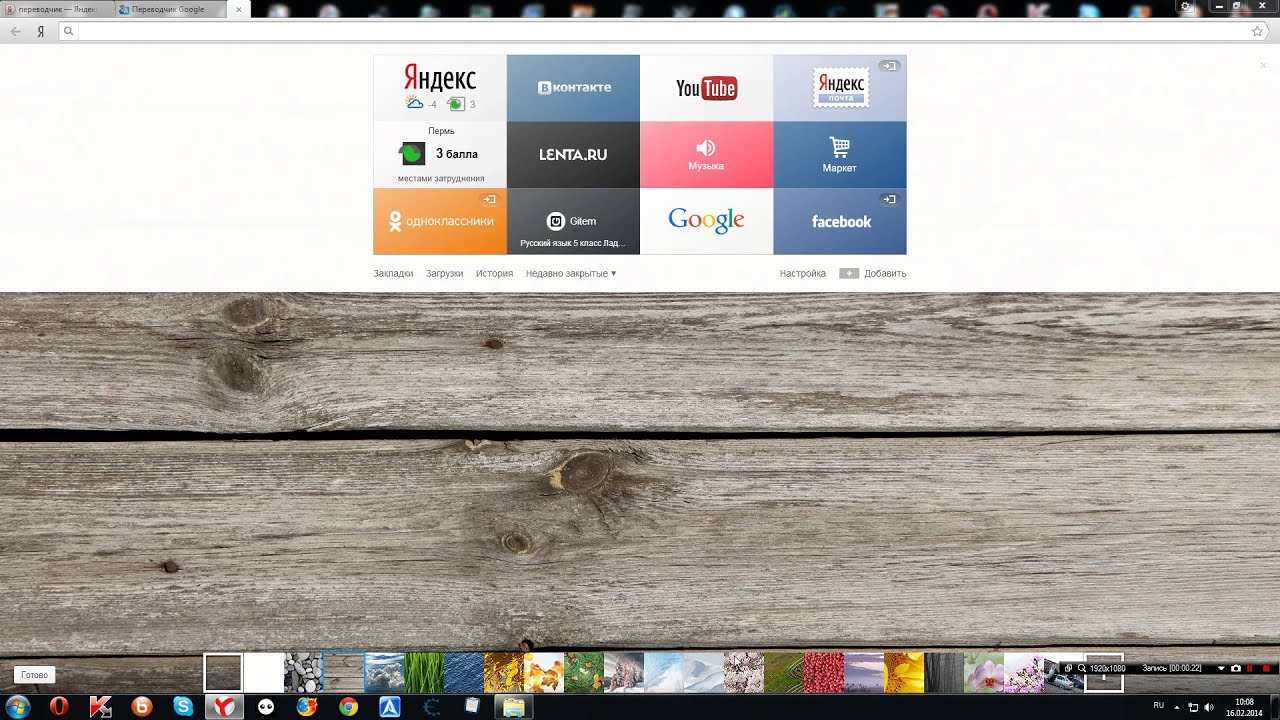Select the pebbles background thumbnail
Viewport: 1280px width, 720px height.
[x=304, y=673]
